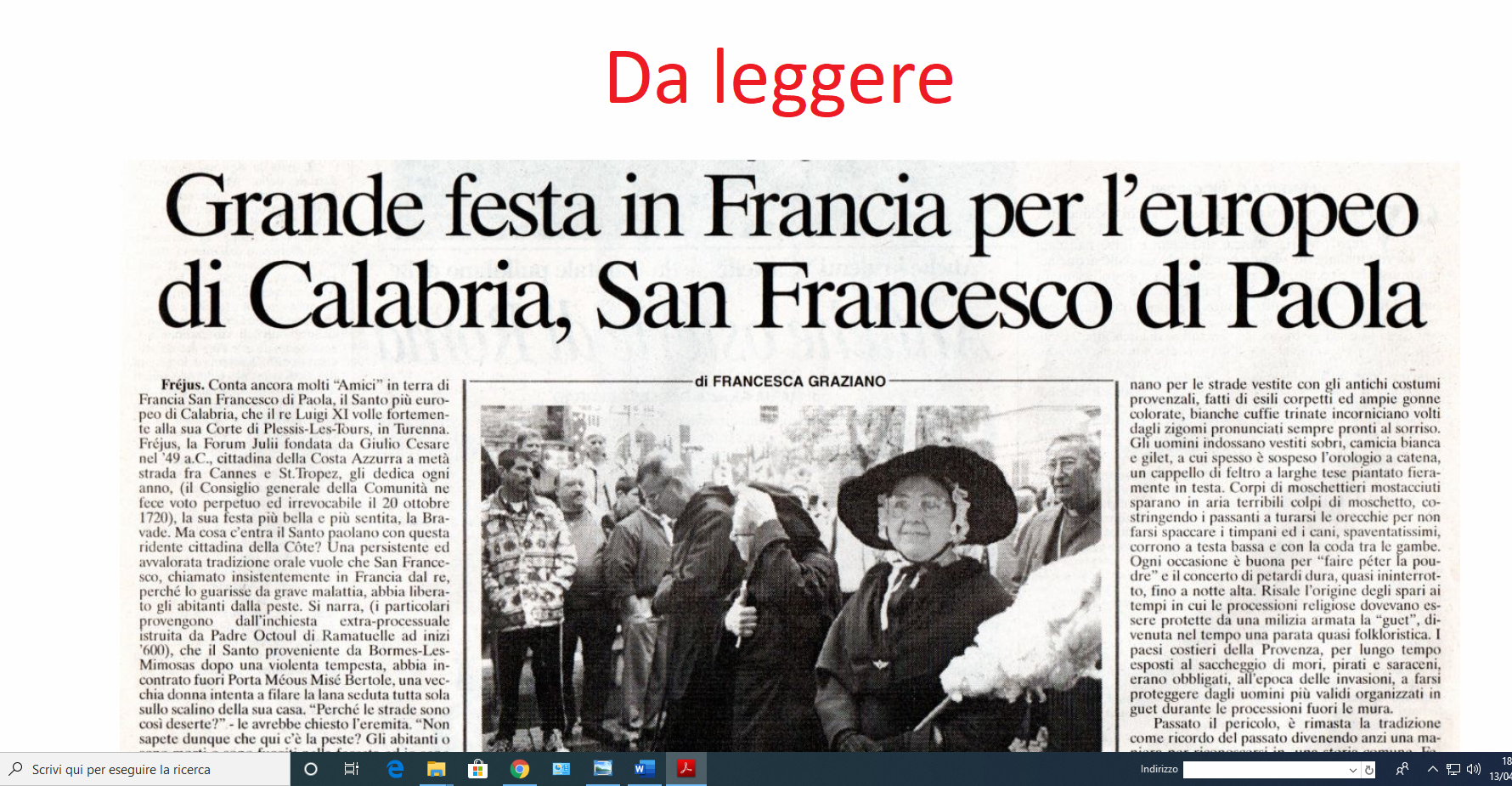This screenshot has height=786, width=1512.
Task: Launch Microsoft Edge from the taskbar
Action: [395, 769]
